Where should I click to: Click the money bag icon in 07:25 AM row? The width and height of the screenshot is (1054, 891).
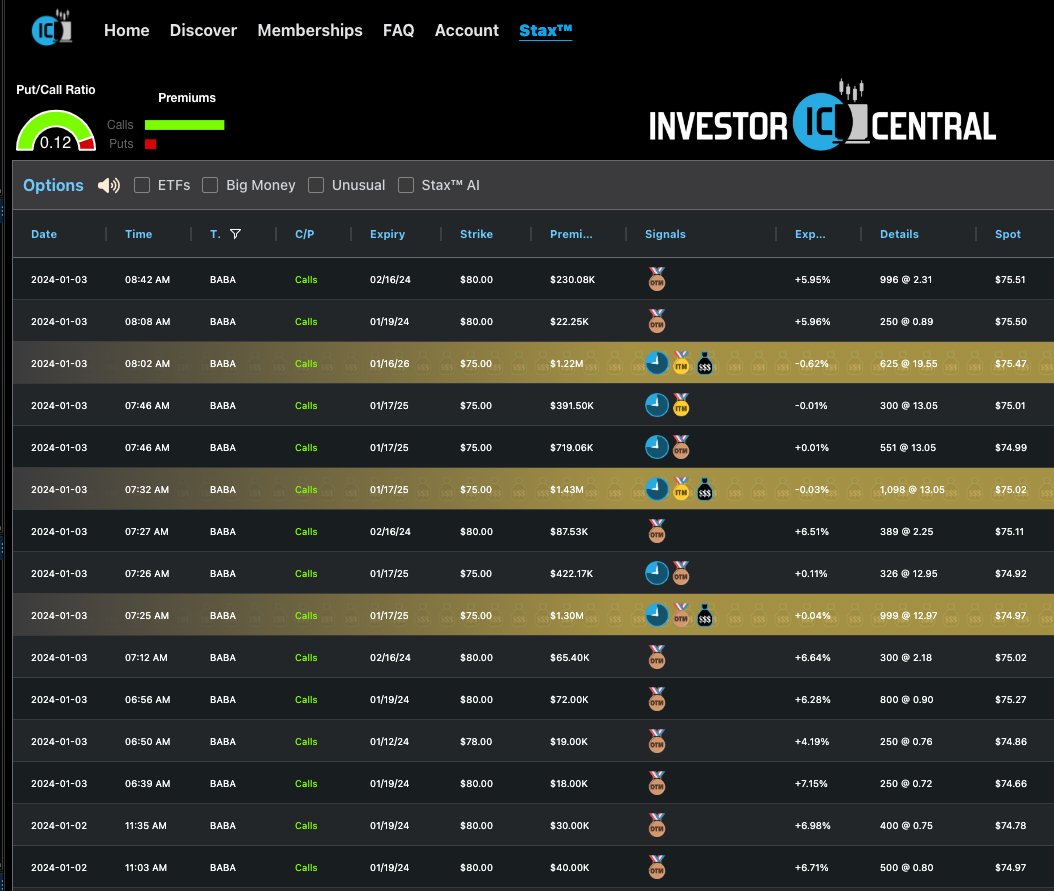pyautogui.click(x=704, y=615)
